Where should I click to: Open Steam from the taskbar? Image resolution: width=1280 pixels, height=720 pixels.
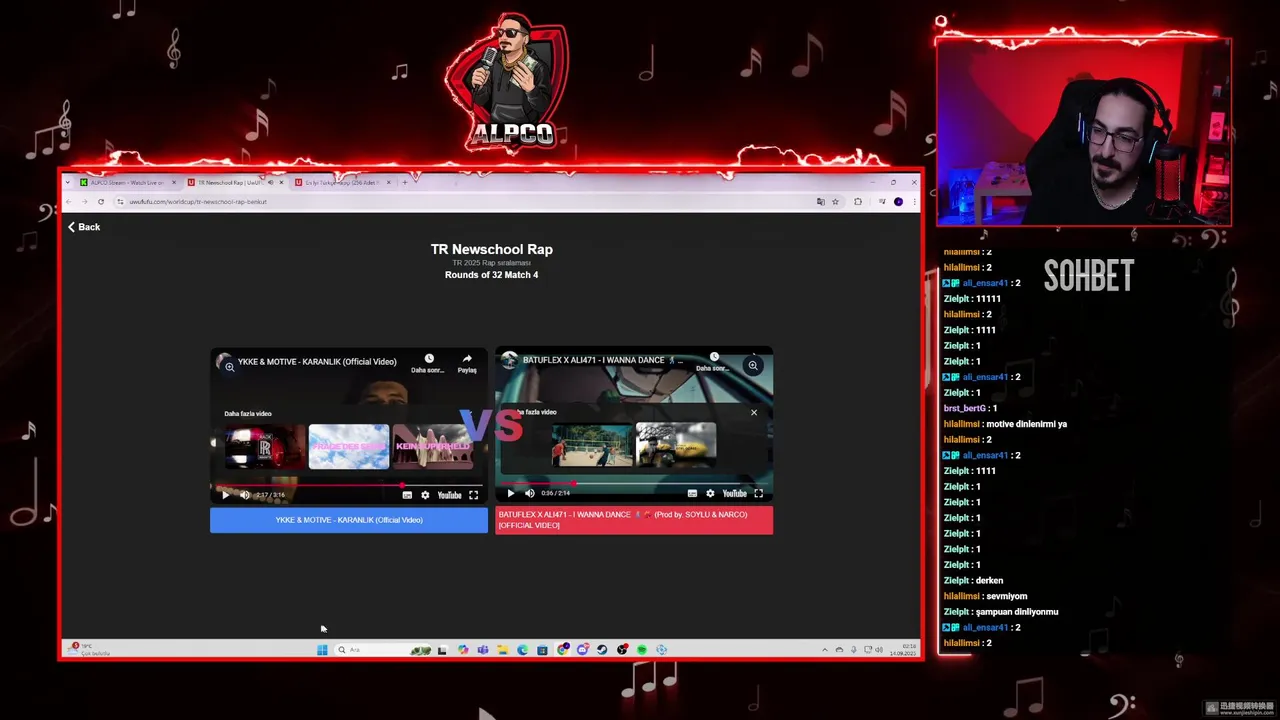click(602, 650)
